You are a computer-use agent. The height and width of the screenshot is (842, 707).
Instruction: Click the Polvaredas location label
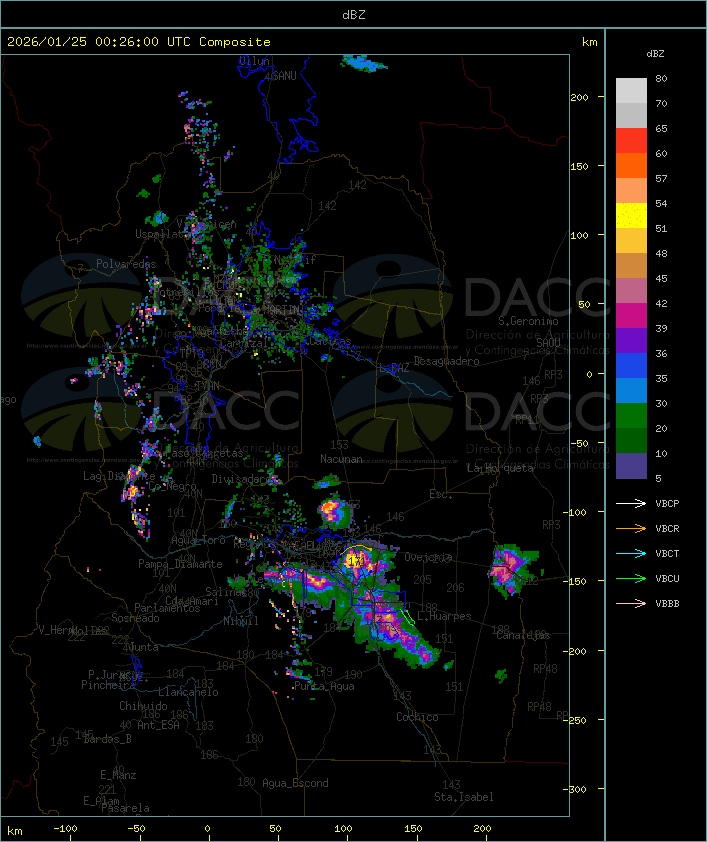pyautogui.click(x=126, y=264)
